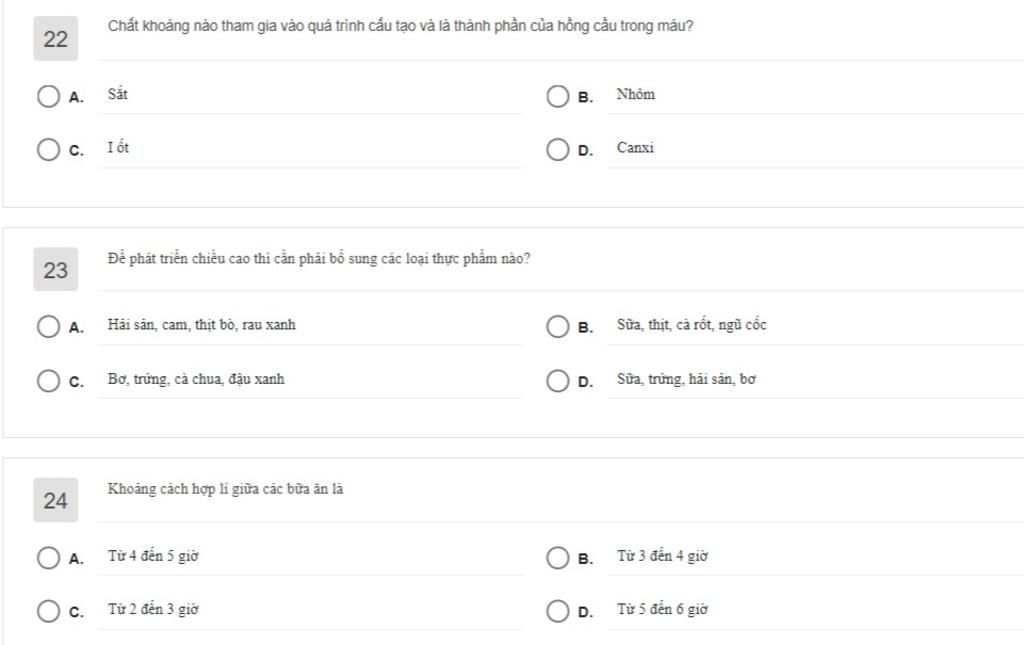1024x645 pixels.
Task: Select 'Từ 3 đến 4 giờ' answer
Action: point(557,558)
